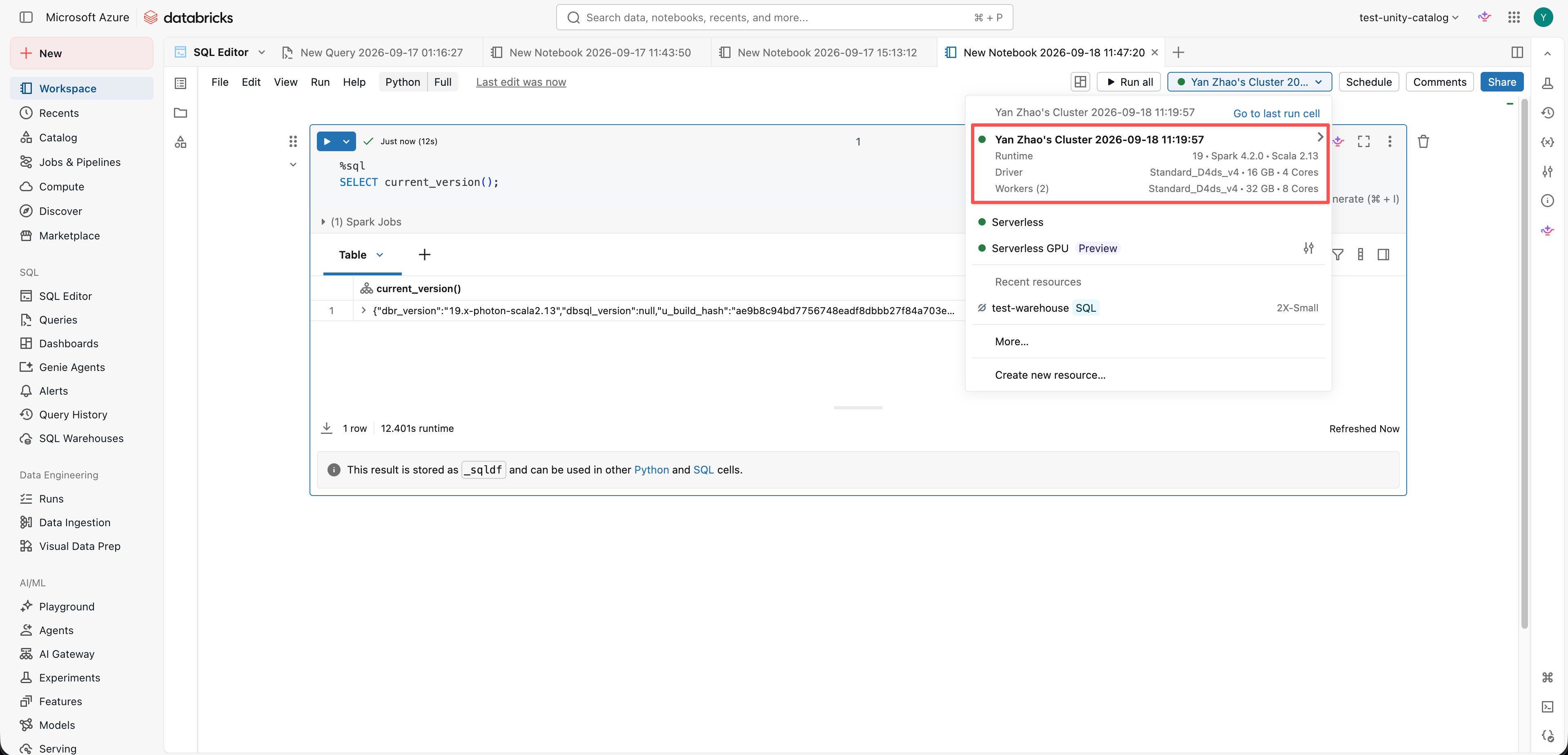
Task: Toggle the Full mode button
Action: pyautogui.click(x=443, y=82)
